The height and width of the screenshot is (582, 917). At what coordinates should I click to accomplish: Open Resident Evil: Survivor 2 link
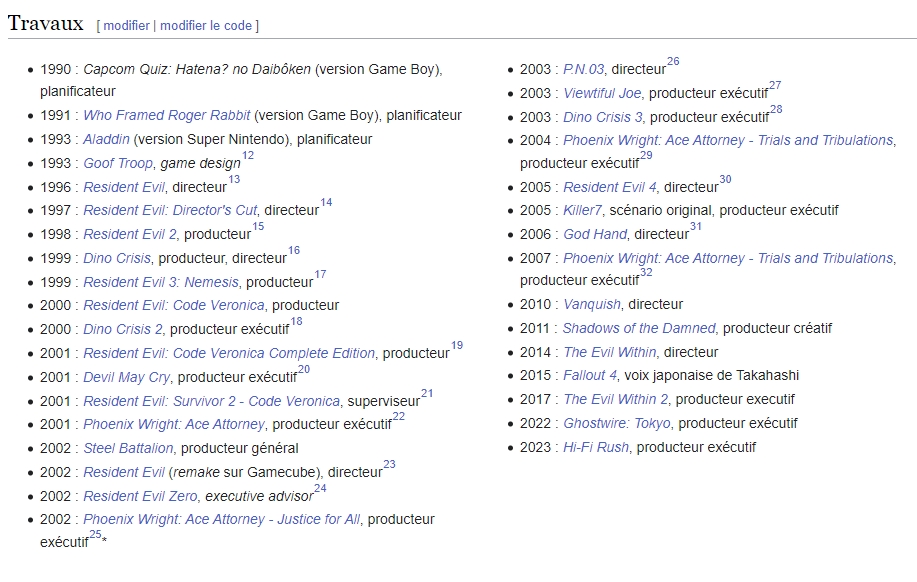211,401
